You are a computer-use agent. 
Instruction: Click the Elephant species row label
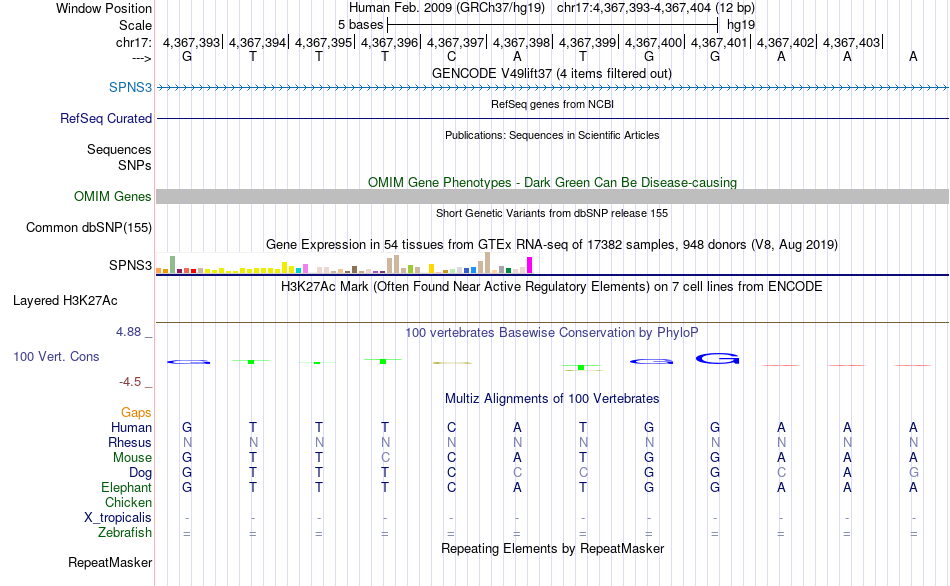[126, 487]
